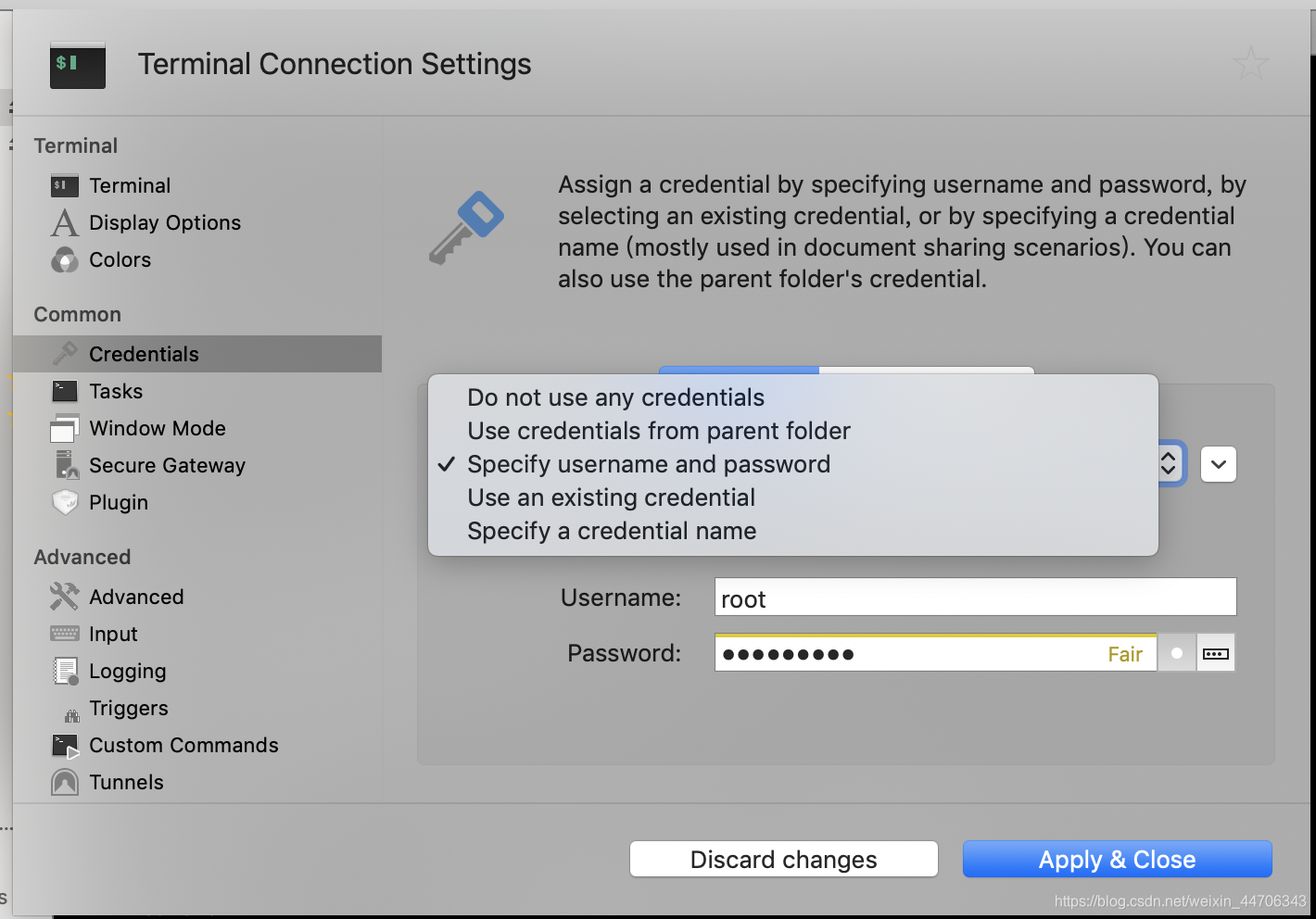Click the Input keyboard icon
This screenshot has height=919, width=1316.
[x=65, y=634]
